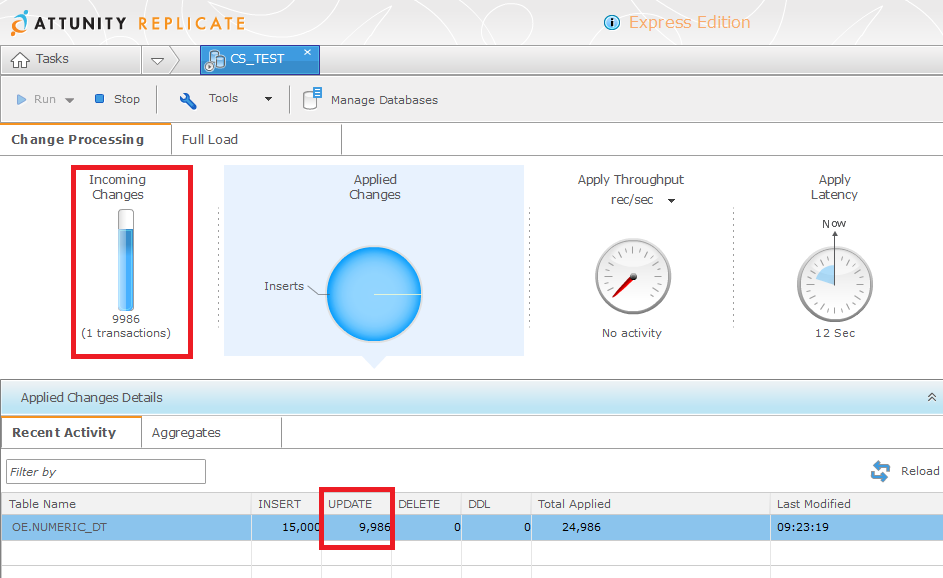Close the CS_TEST tab

307,52
